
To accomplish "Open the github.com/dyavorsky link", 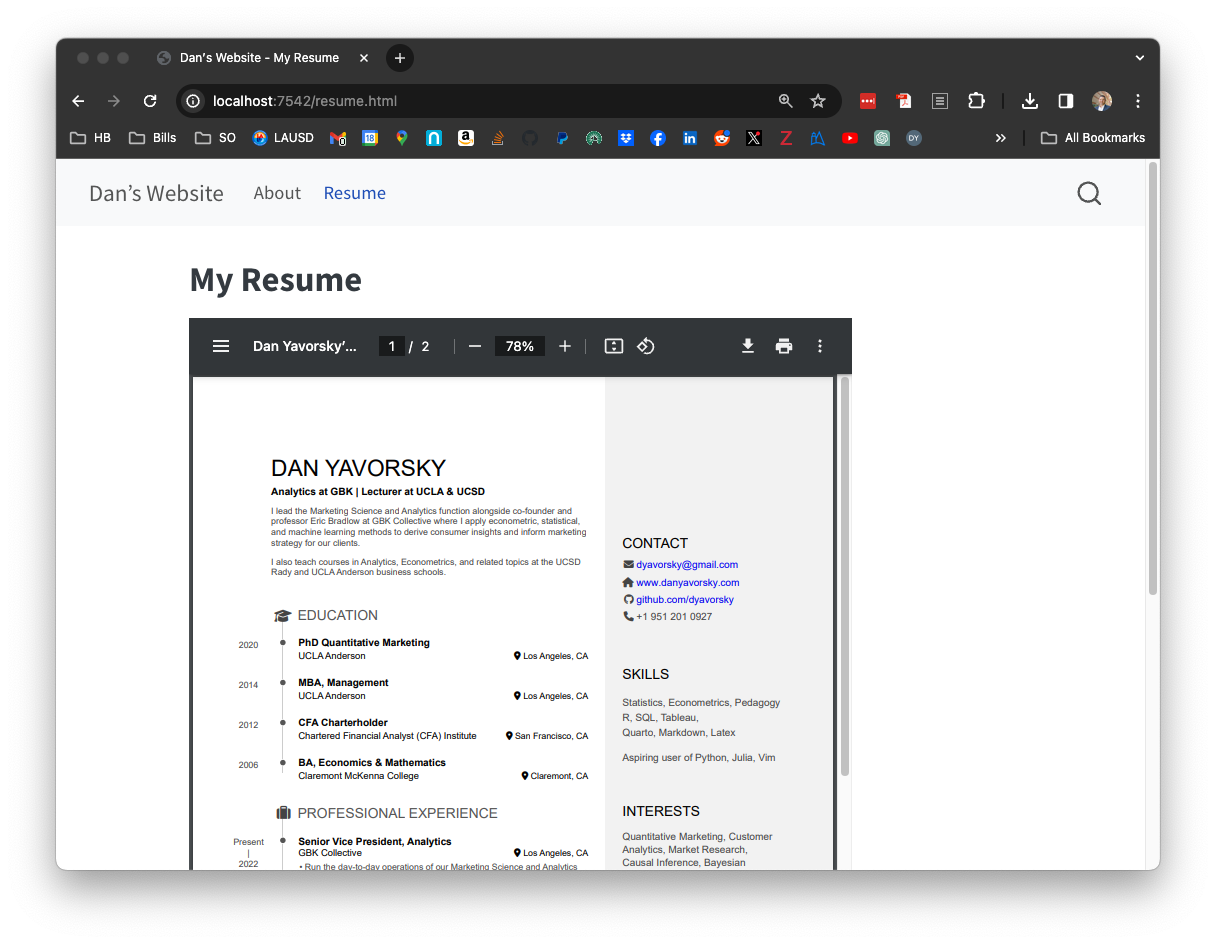I will click(x=685, y=600).
